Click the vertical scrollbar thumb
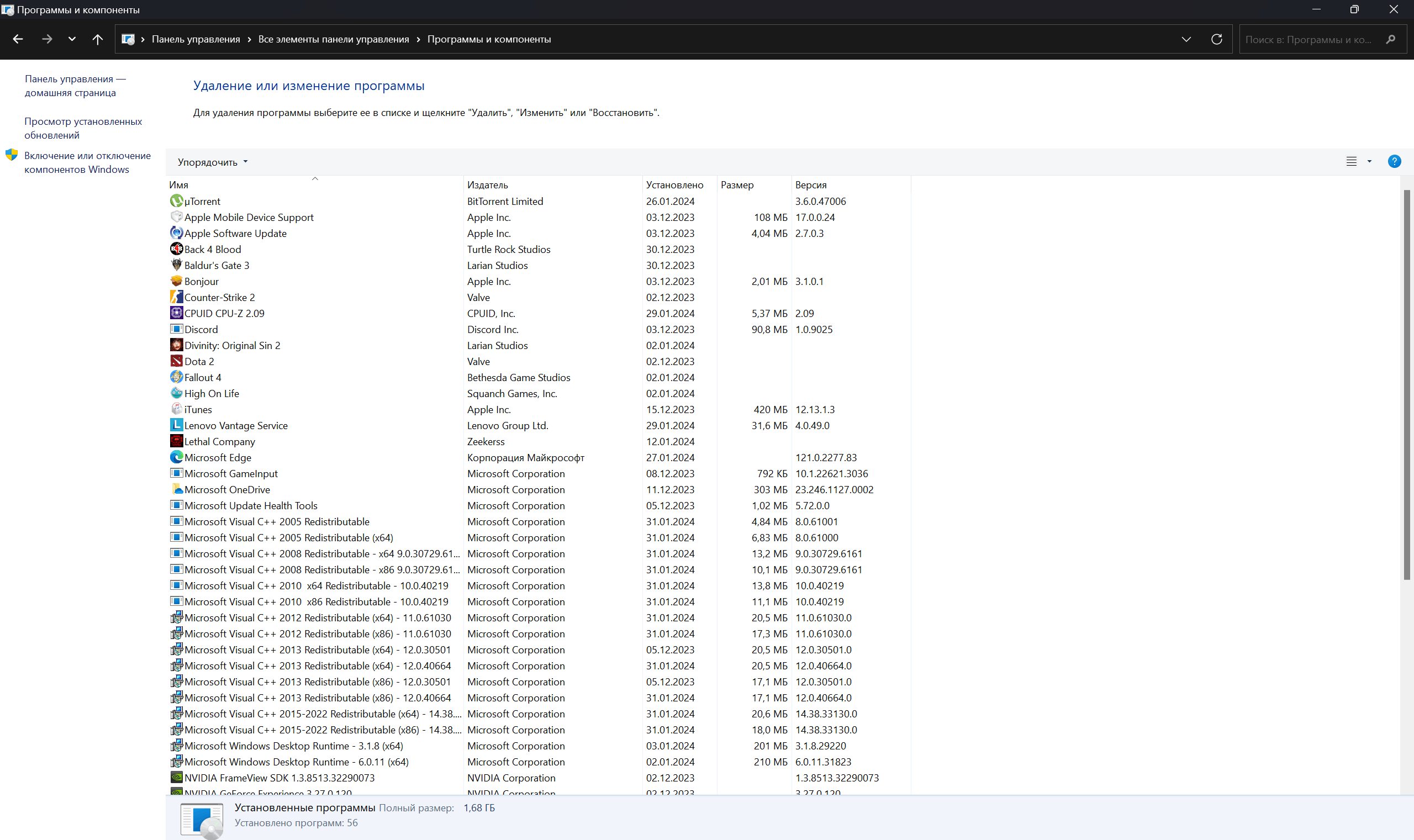 pyautogui.click(x=1407, y=385)
